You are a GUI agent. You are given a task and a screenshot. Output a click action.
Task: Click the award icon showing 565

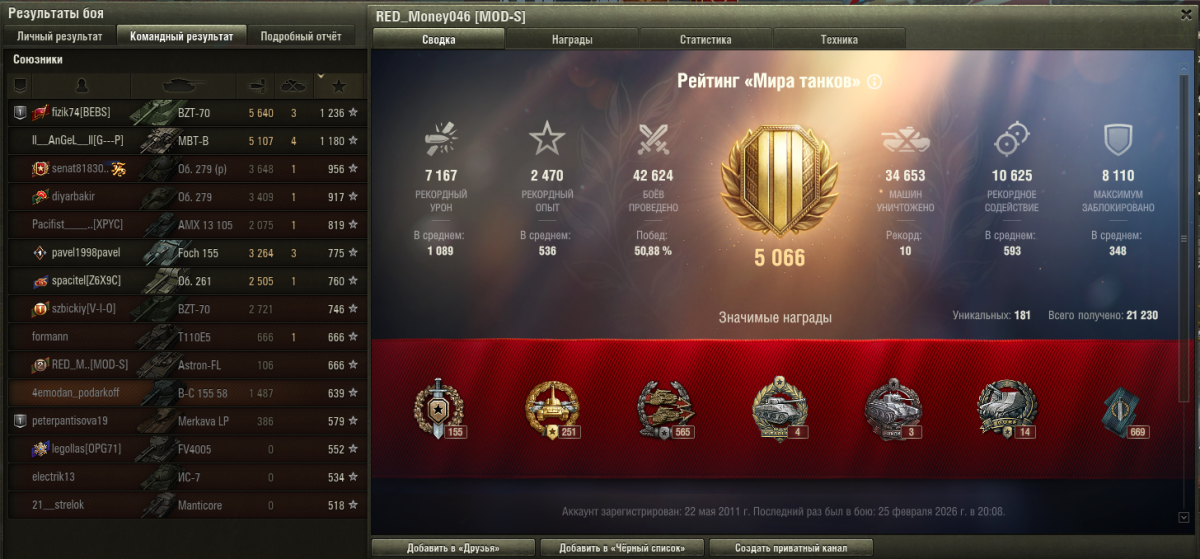coord(665,409)
